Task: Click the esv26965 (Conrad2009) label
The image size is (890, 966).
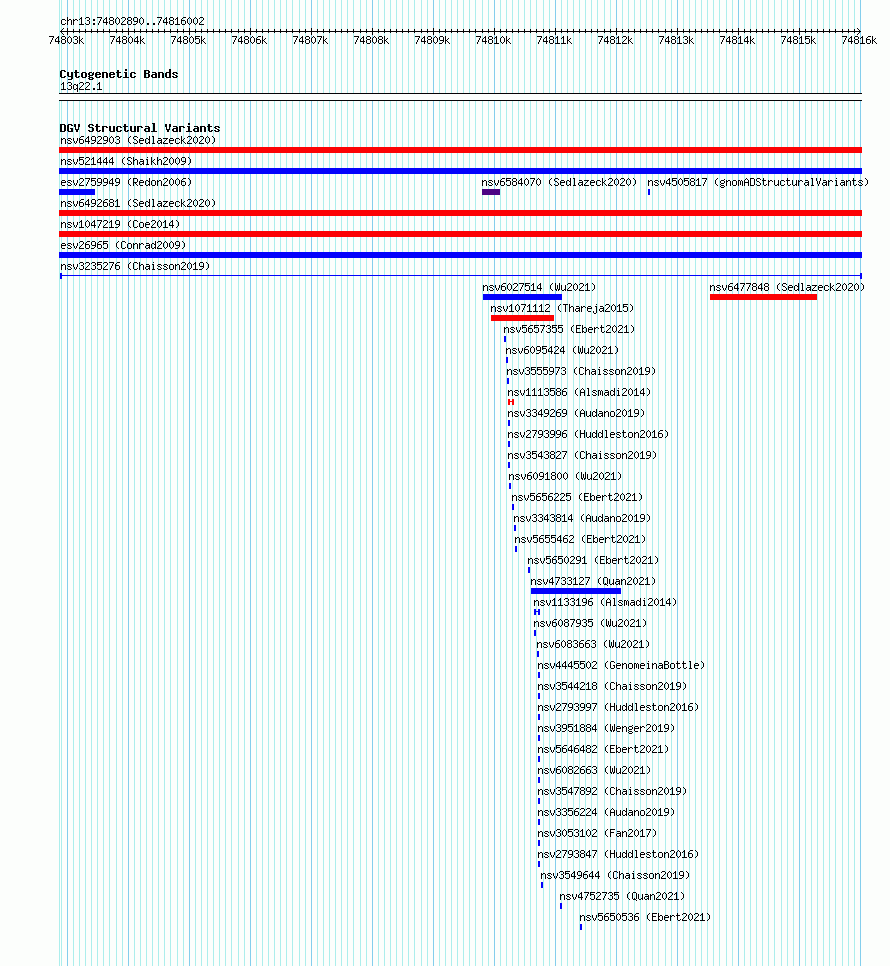Action: (123, 245)
